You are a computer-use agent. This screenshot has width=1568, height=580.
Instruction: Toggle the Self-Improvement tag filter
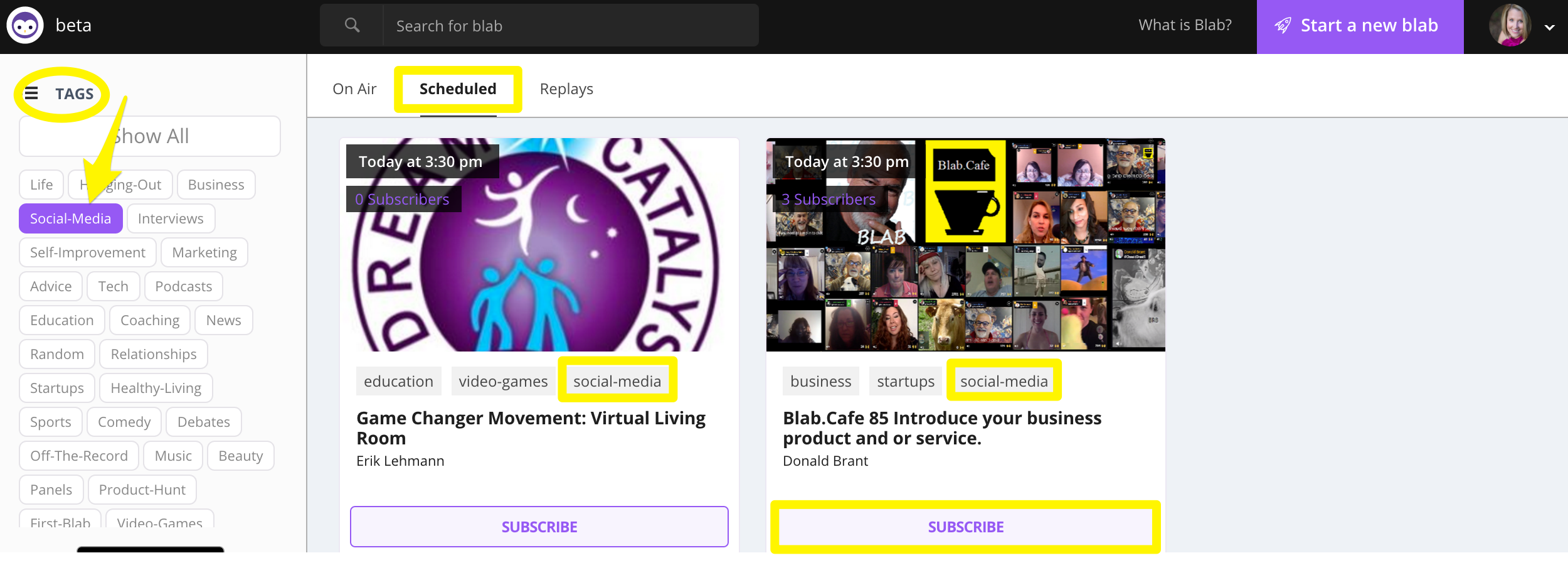88,252
